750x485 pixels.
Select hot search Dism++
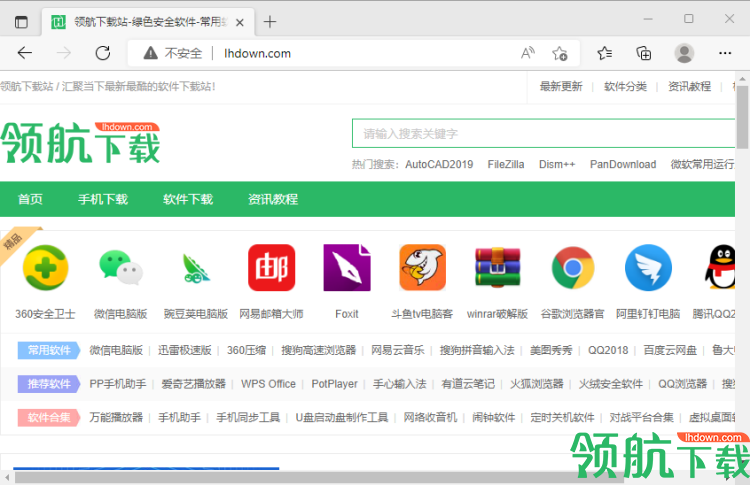(557, 165)
